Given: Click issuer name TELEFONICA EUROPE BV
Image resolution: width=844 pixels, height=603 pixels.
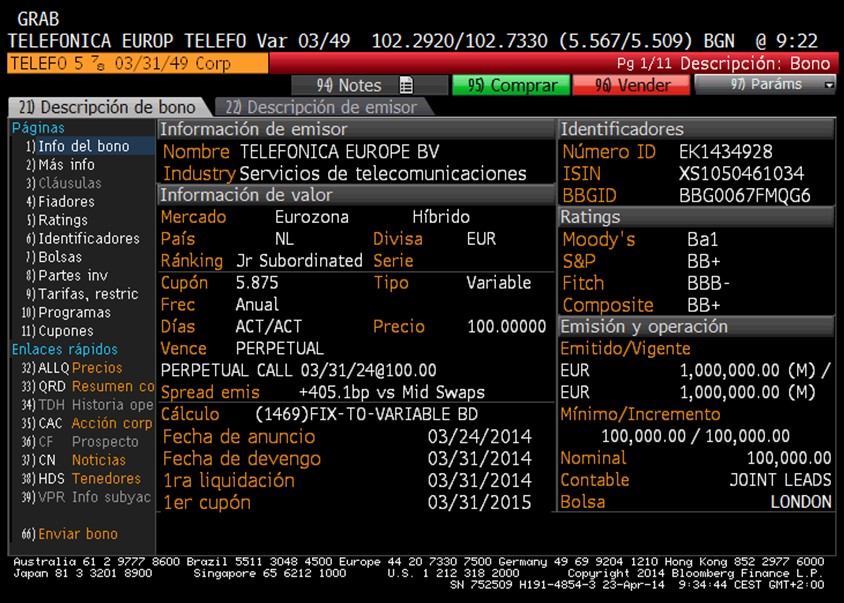Looking at the screenshot, I should [339, 152].
